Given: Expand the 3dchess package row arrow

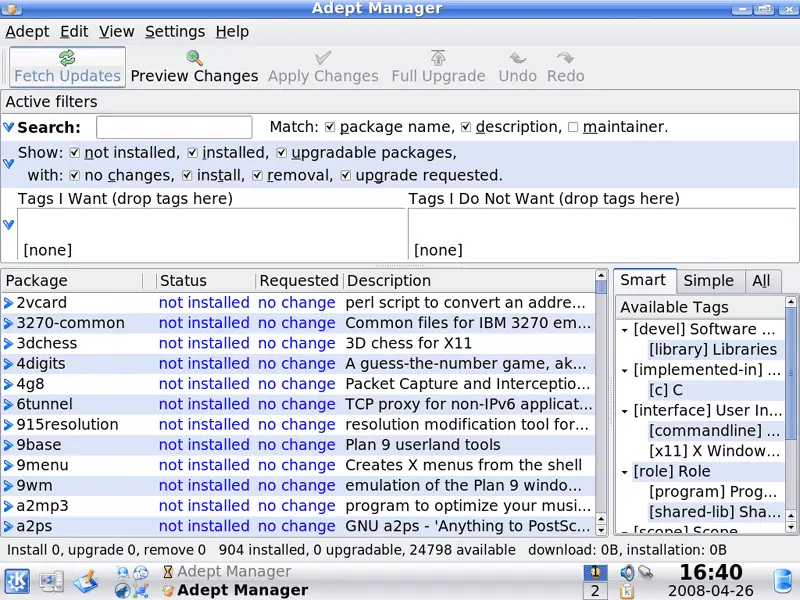Looking at the screenshot, I should [8, 344].
